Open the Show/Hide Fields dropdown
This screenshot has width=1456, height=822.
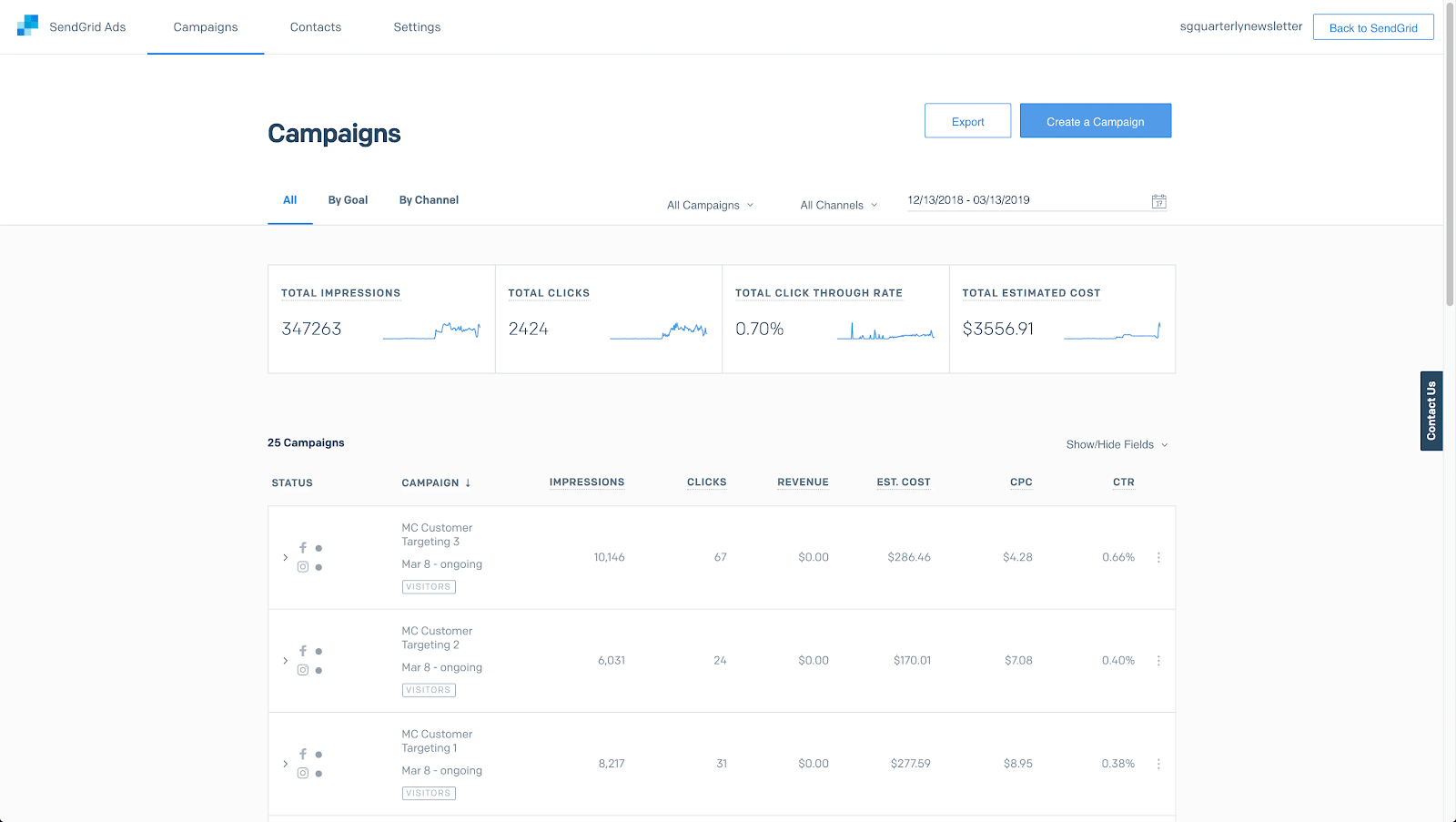click(1117, 444)
